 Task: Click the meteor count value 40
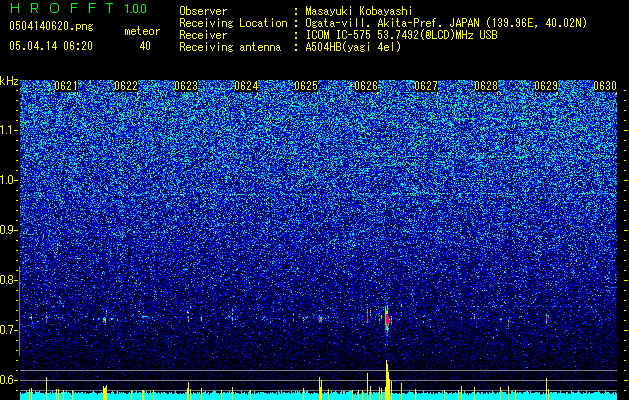pyautogui.click(x=145, y=46)
